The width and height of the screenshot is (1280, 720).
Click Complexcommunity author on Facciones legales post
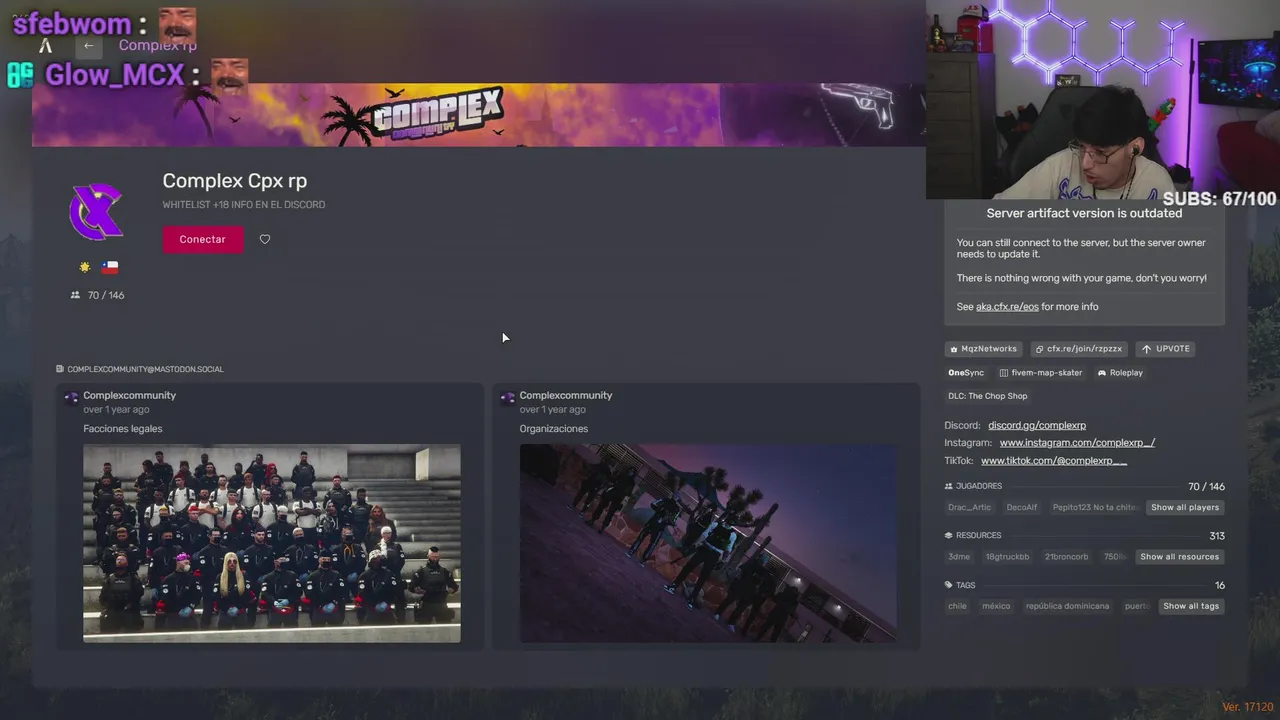pos(129,396)
